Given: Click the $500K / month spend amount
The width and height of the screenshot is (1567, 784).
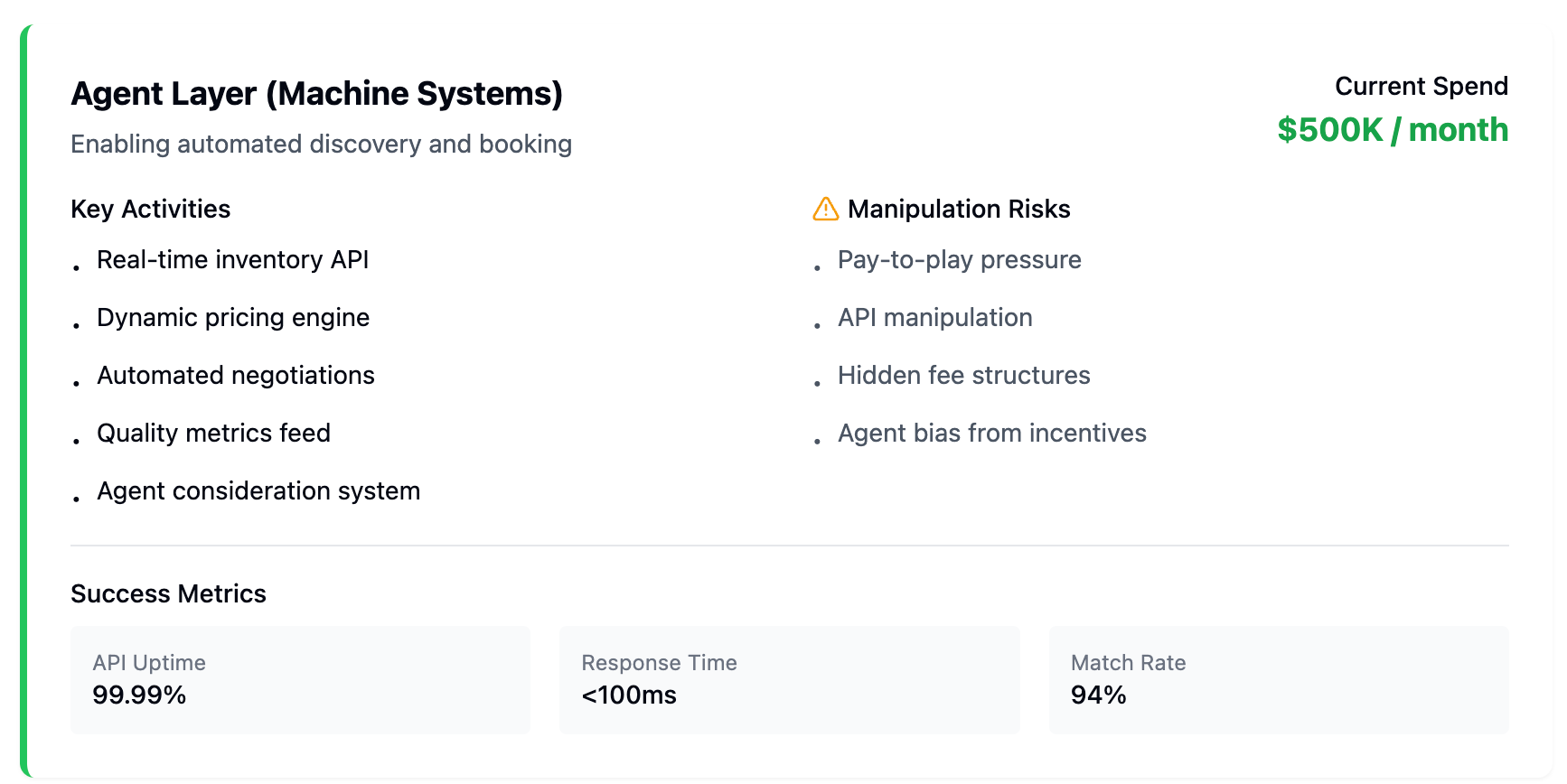Looking at the screenshot, I should (x=1393, y=130).
